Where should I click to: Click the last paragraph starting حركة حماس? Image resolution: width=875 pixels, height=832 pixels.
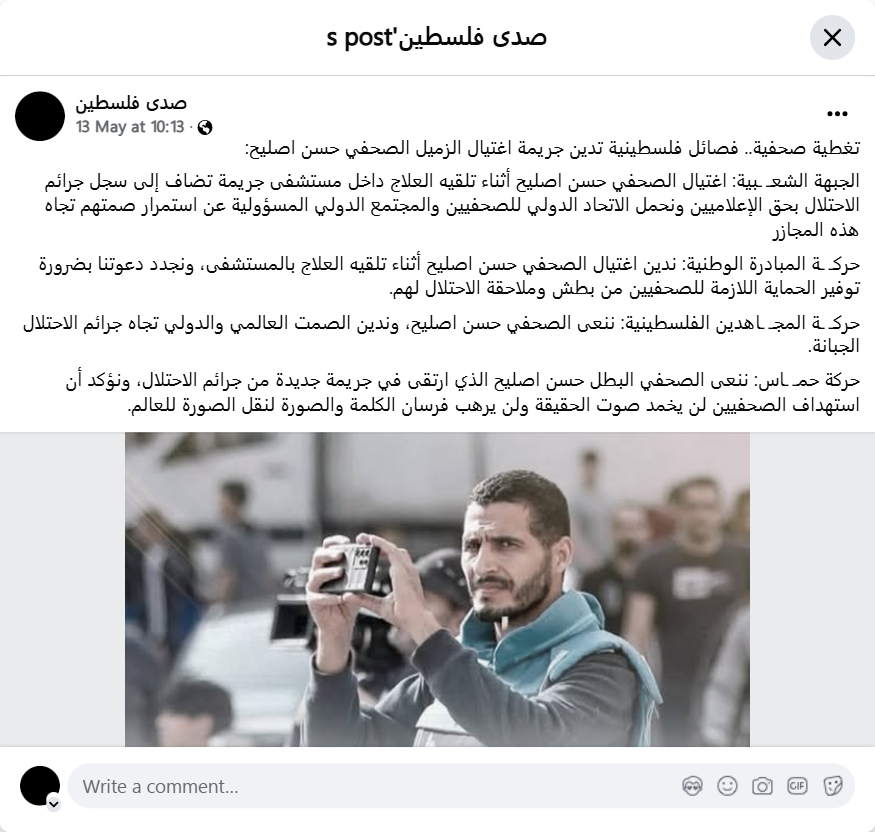463,393
